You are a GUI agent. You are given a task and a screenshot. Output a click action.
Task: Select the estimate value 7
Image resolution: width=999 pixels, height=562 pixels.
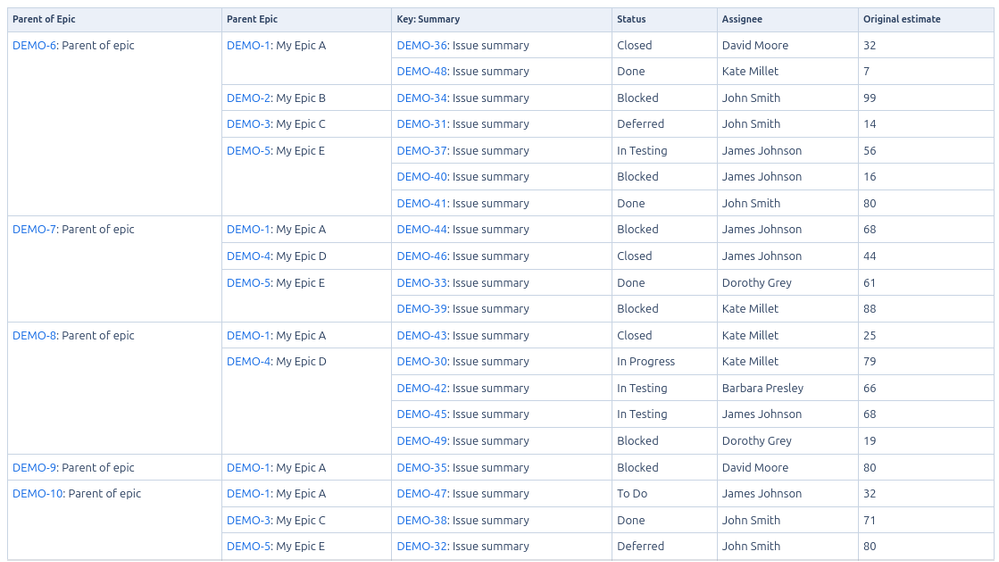(x=866, y=71)
